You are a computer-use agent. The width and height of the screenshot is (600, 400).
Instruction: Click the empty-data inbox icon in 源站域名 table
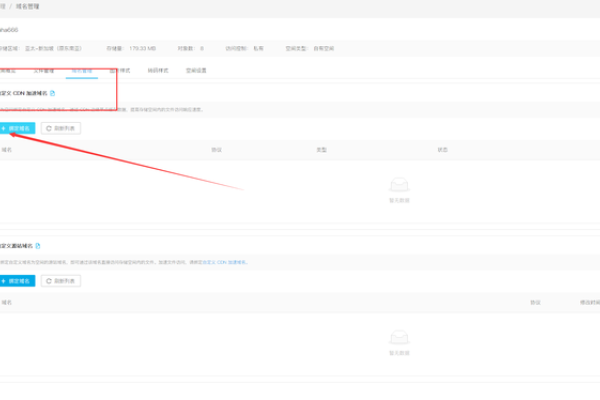[399, 338]
